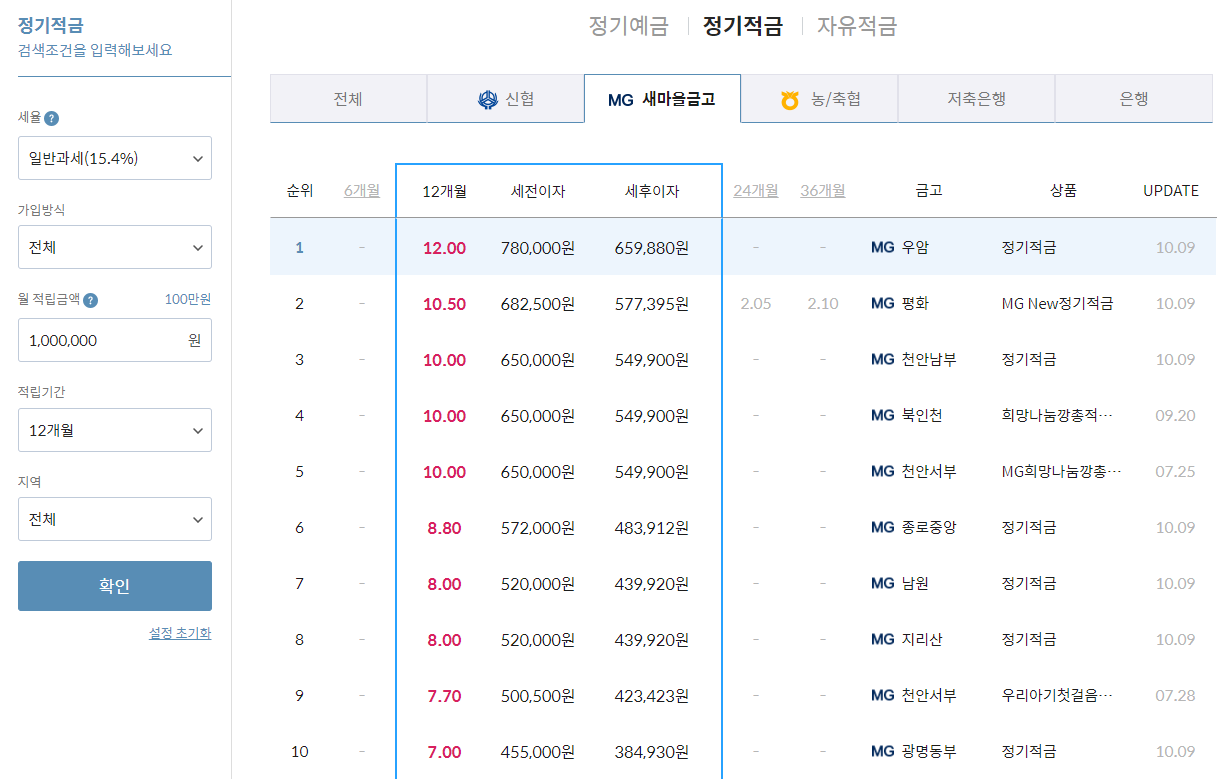The image size is (1227, 779).
Task: Select the 저축은행 filter tab
Action: coord(975,98)
